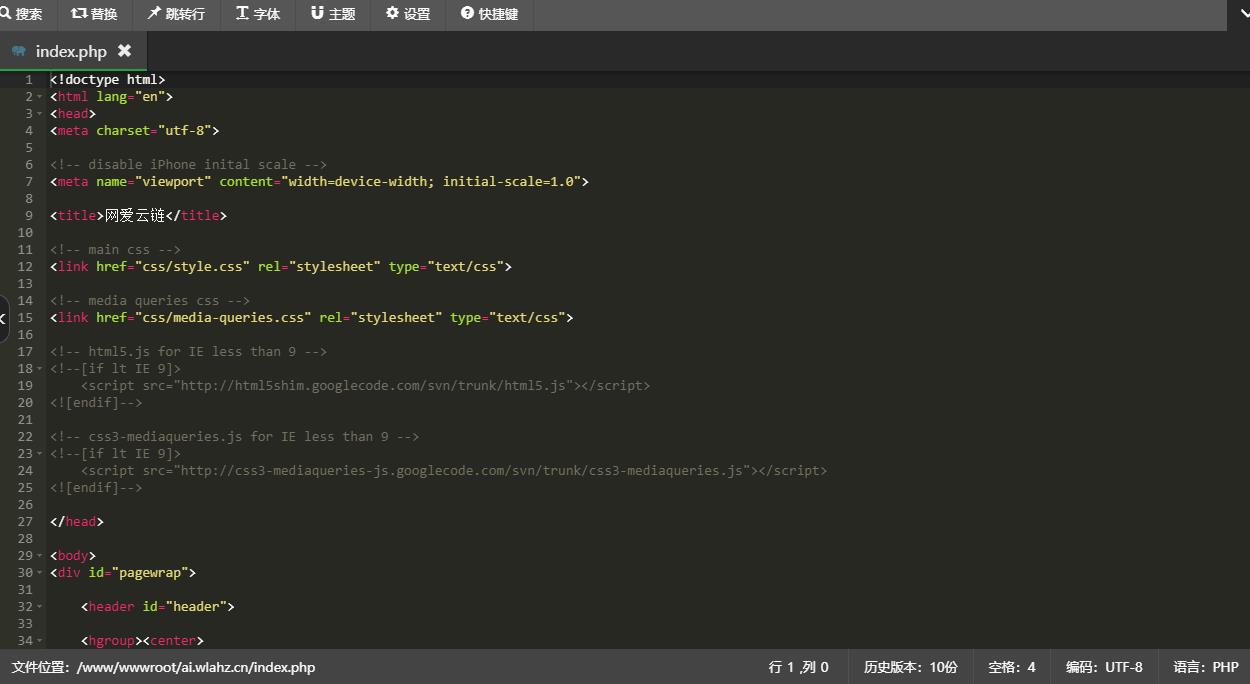Collapse the hgroup fold on line 34
This screenshot has height=684, width=1250.
[x=40, y=641]
